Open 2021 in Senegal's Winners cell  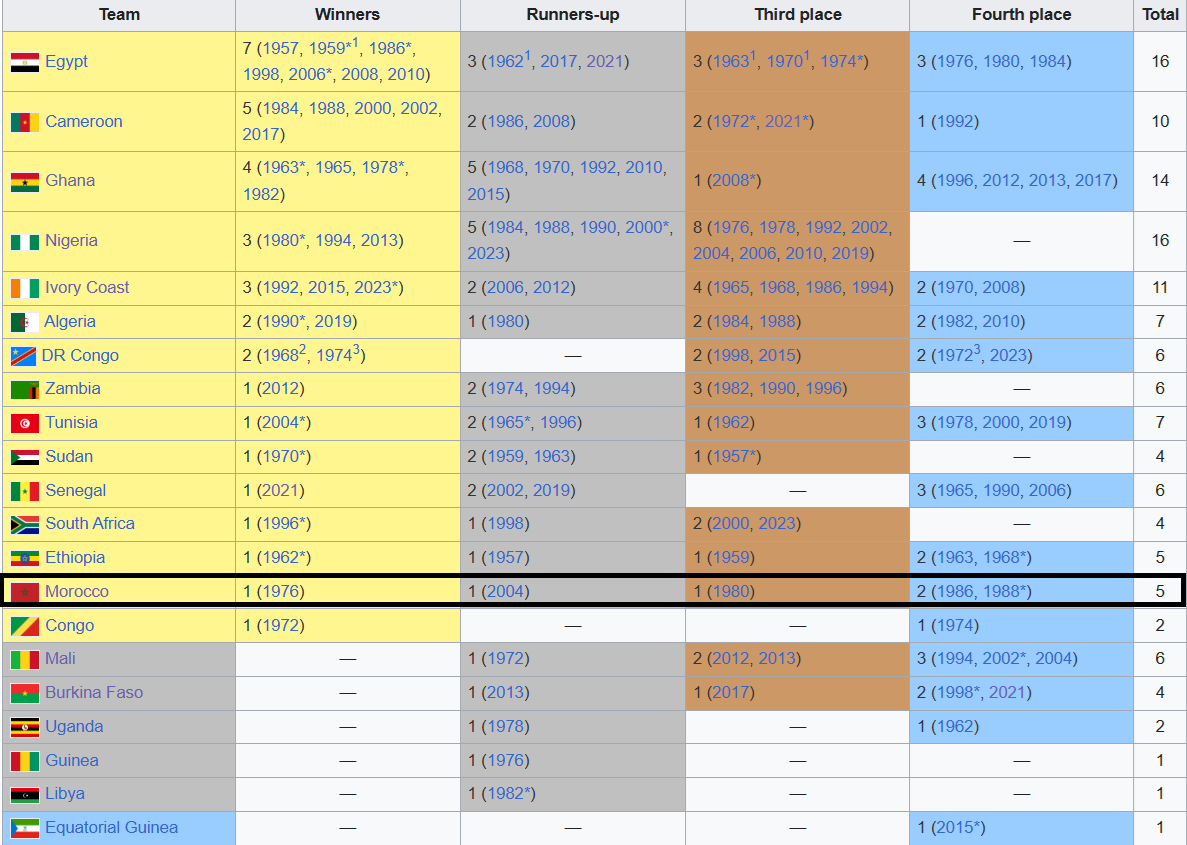point(281,491)
